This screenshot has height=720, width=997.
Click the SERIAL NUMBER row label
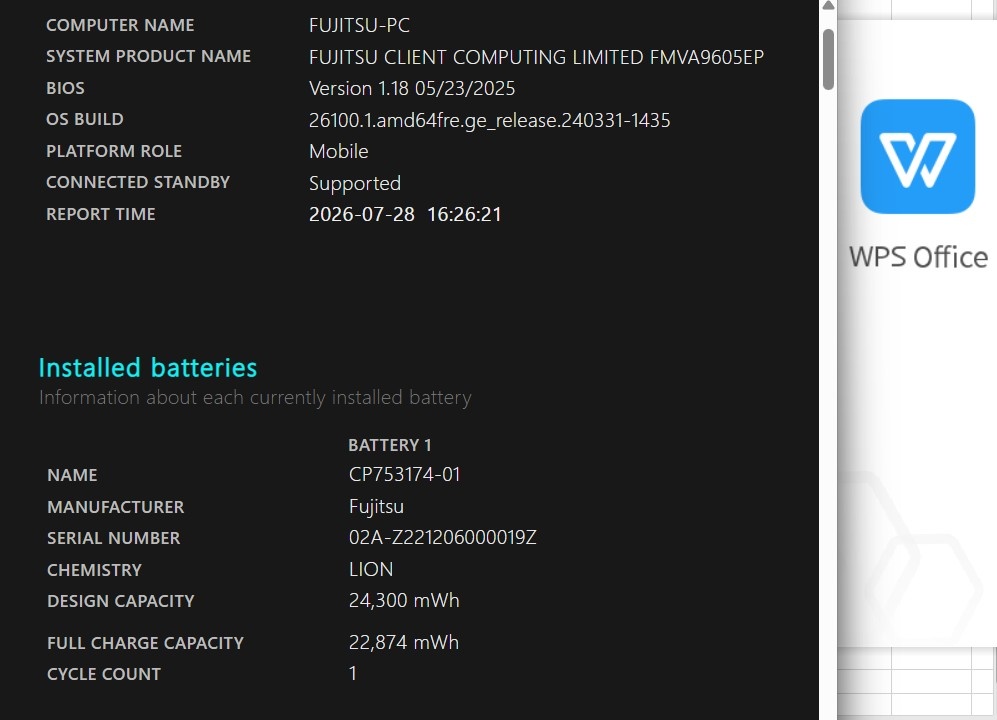(113, 538)
